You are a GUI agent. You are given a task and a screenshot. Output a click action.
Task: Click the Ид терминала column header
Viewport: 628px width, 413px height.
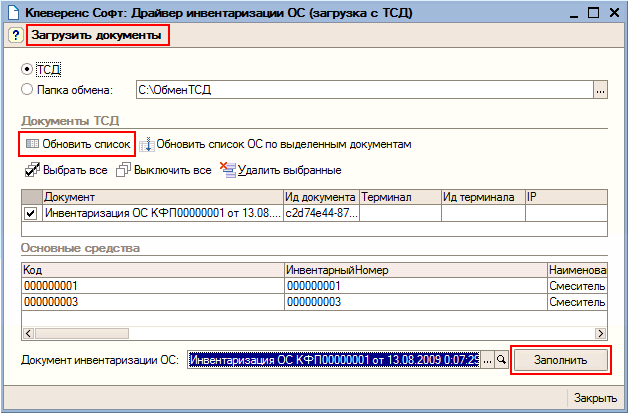point(483,197)
